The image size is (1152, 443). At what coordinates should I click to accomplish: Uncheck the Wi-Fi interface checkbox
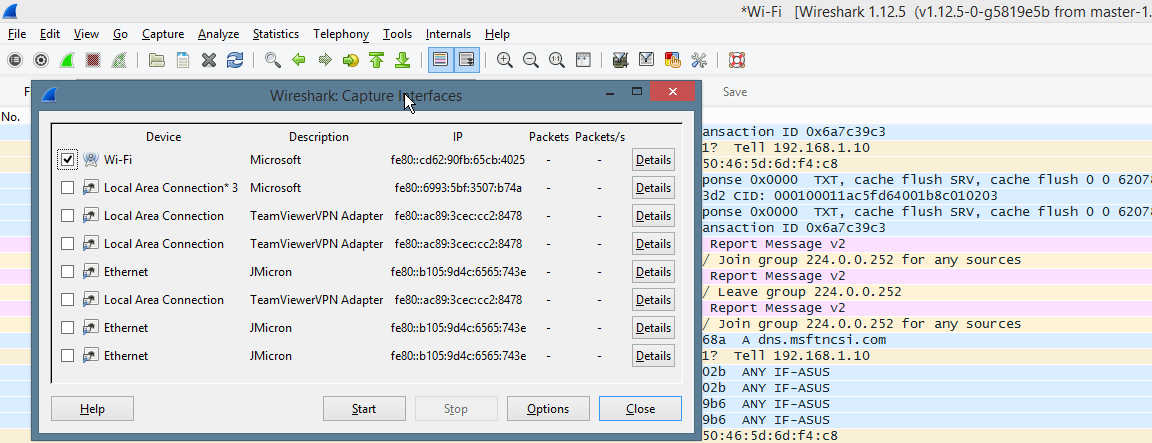68,159
